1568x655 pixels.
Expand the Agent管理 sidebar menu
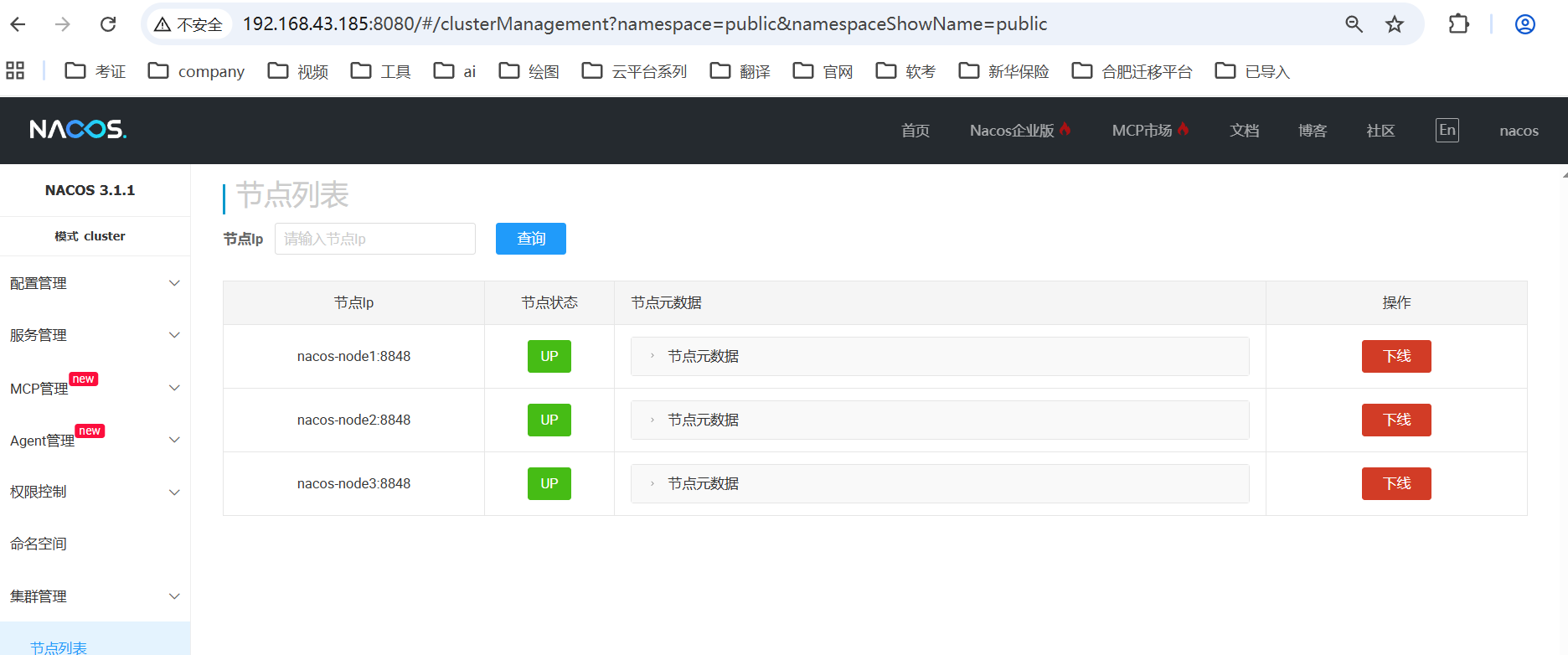pyautogui.click(x=95, y=440)
